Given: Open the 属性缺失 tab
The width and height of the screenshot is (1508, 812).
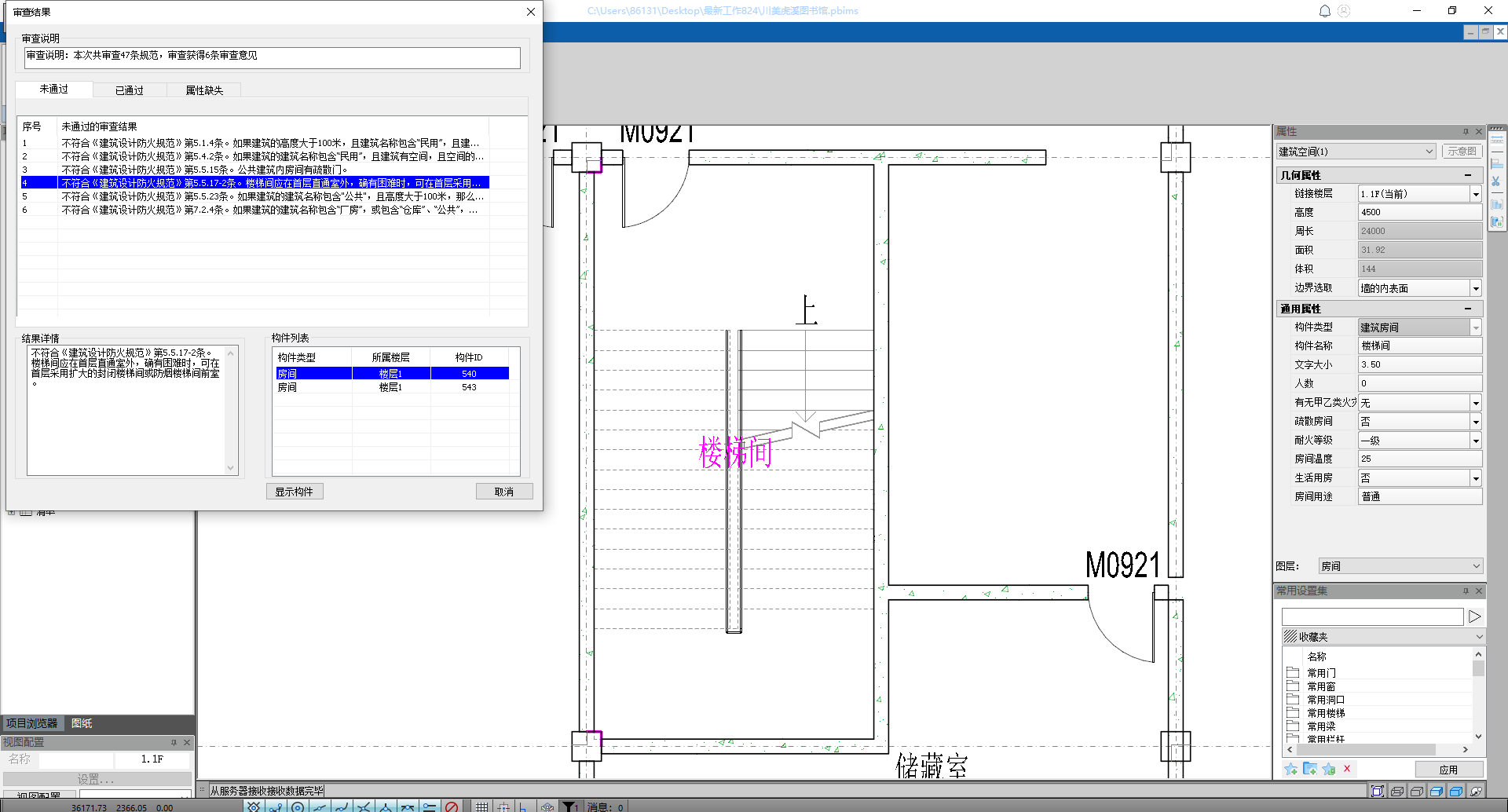Looking at the screenshot, I should (204, 90).
